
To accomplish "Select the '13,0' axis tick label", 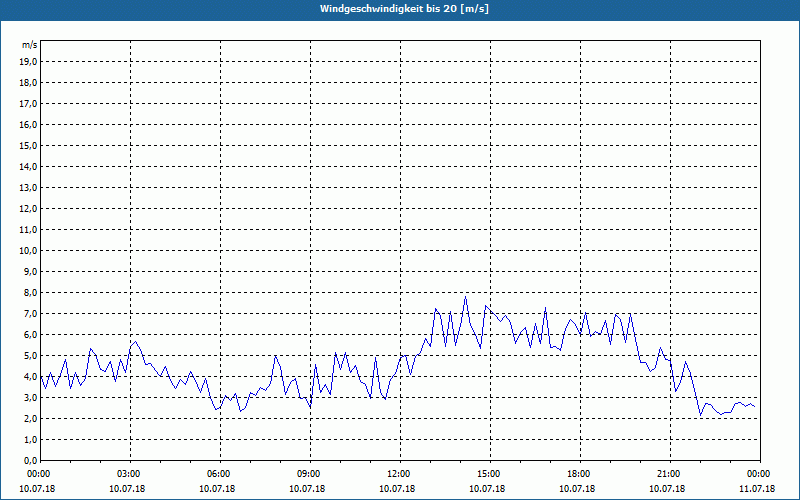I will click(x=28, y=188).
